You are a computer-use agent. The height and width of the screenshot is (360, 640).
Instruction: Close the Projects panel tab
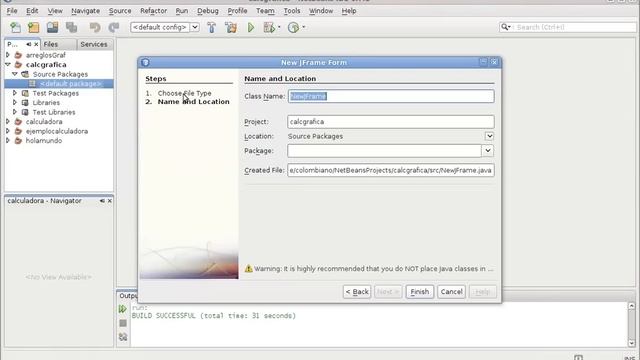coord(36,44)
